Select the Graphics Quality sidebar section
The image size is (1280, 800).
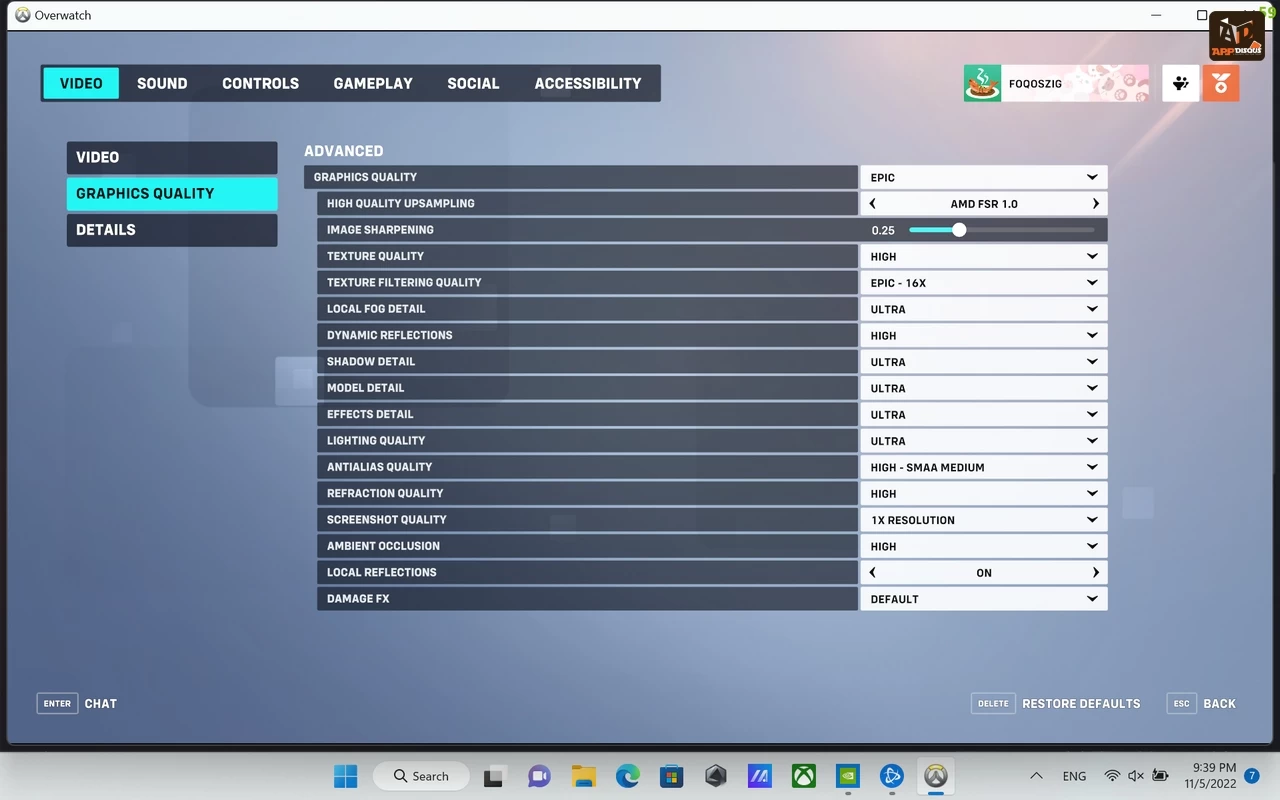tap(172, 193)
